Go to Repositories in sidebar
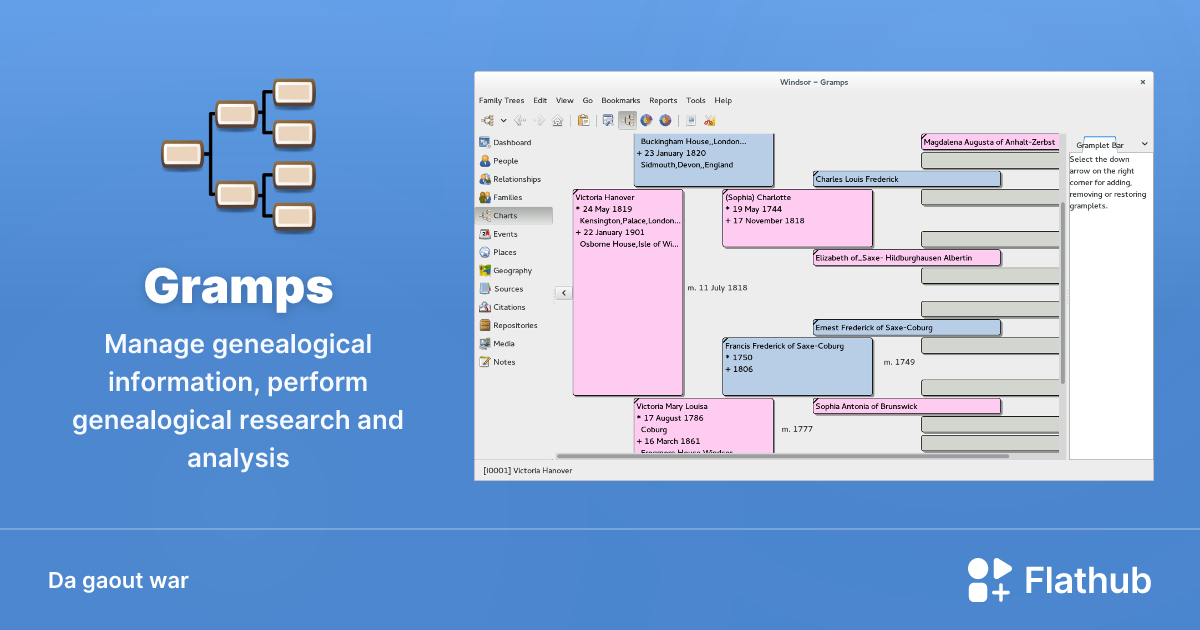Screen dimensions: 1200x630 point(514,326)
